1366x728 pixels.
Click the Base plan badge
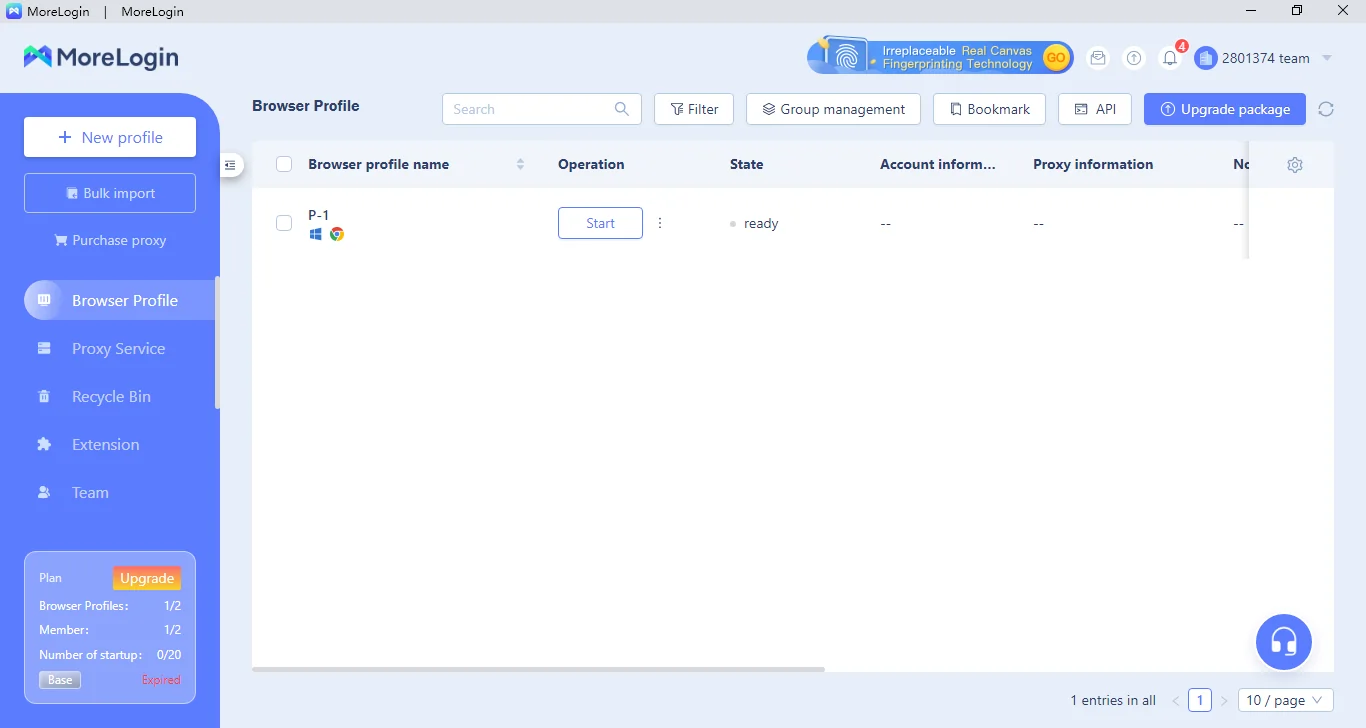pyautogui.click(x=60, y=680)
